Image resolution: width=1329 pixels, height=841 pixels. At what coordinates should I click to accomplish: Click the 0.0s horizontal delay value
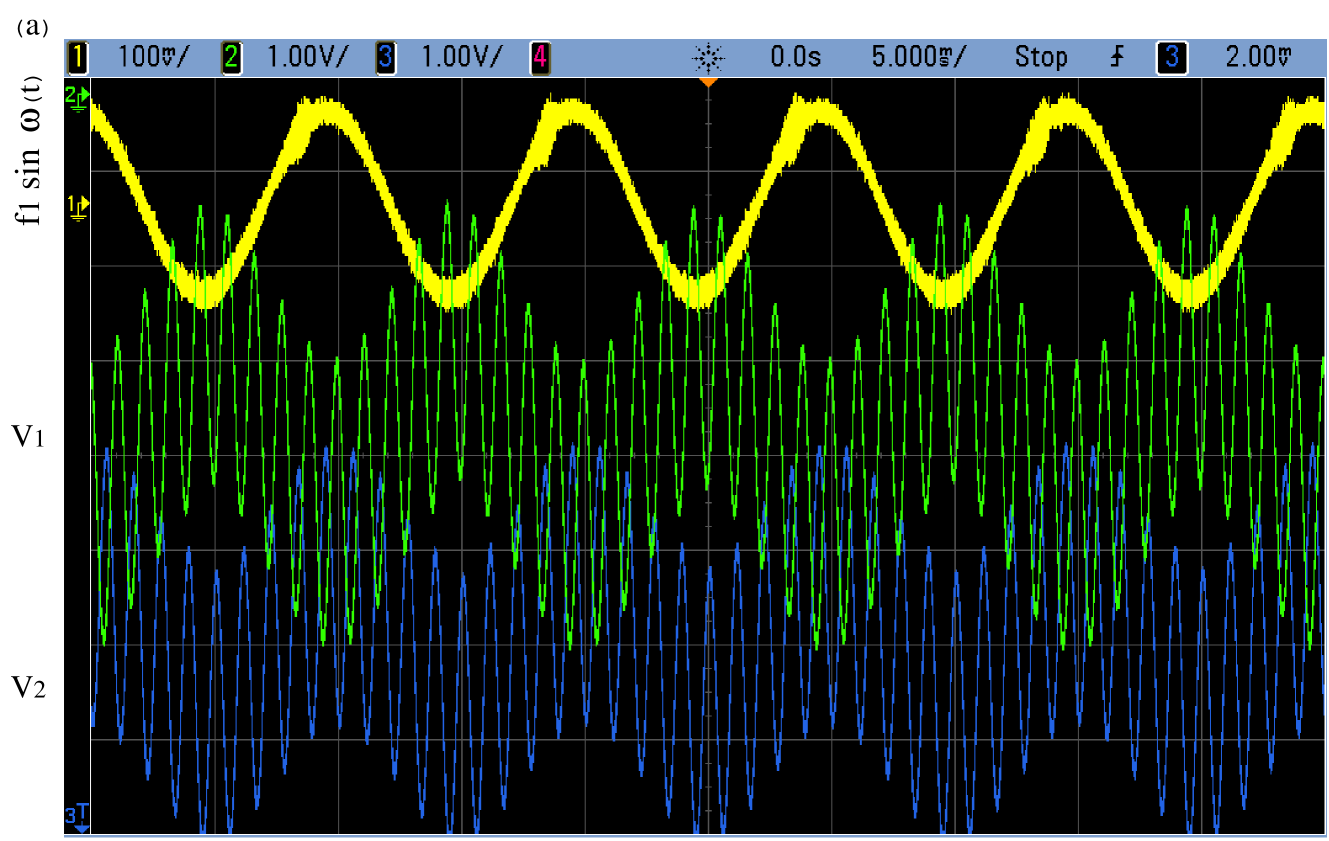[x=796, y=58]
